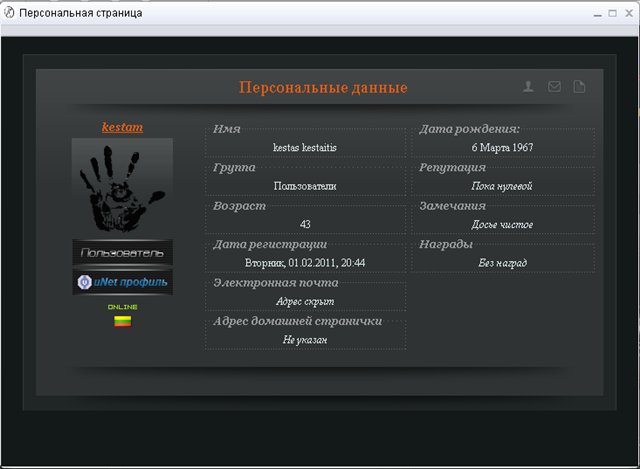Click the Замечания label
Screen dimensions: 640x469
(453, 206)
